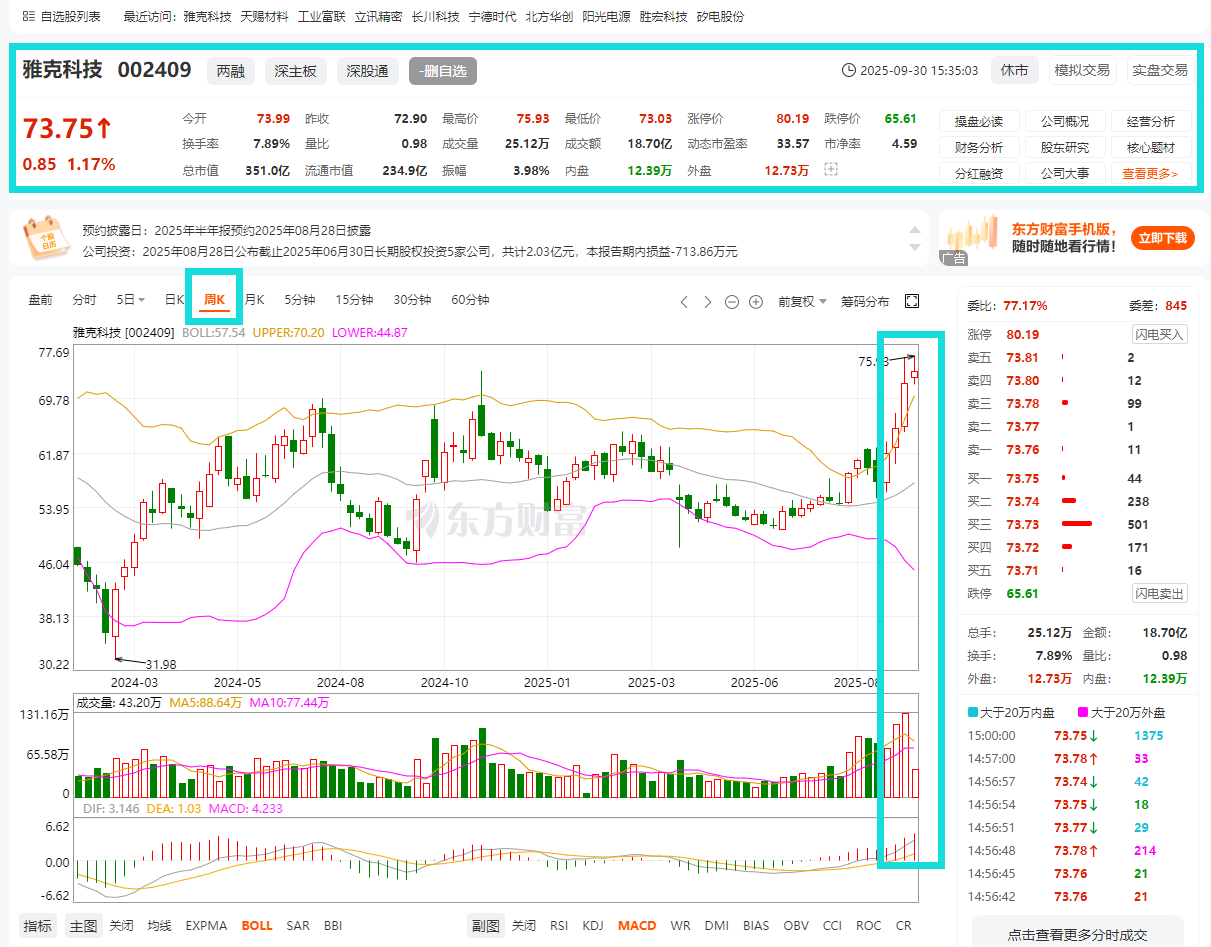Switch to 15分钟 chart tab

click(354, 300)
